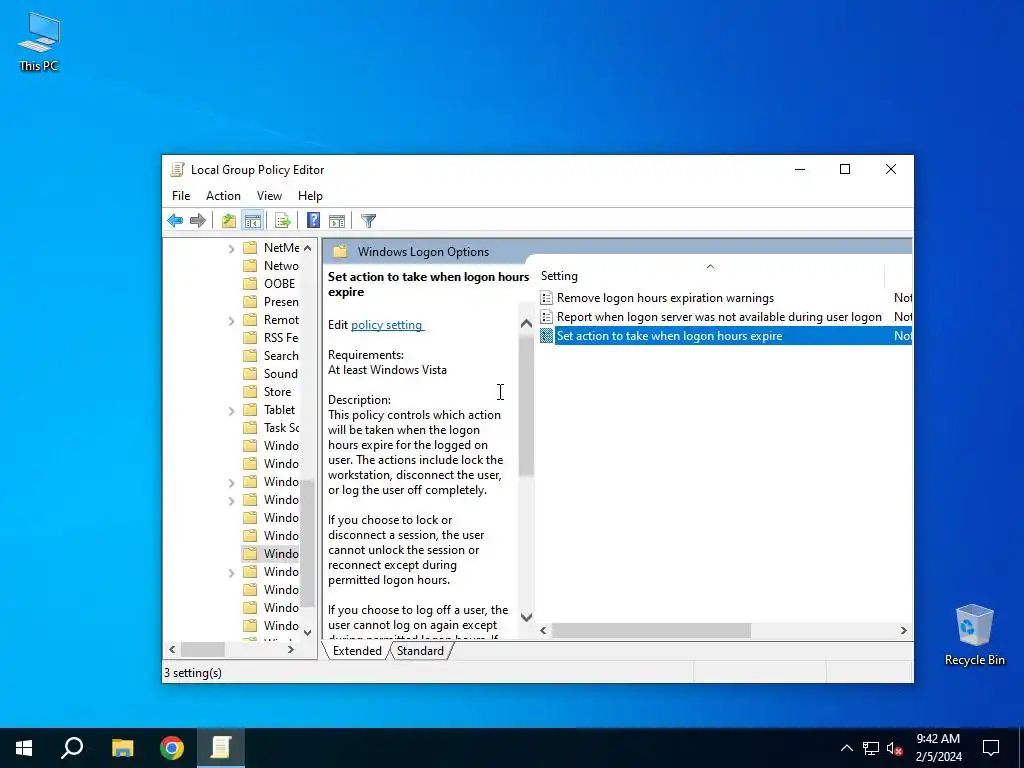
Task: Click the Up one level folder icon
Action: tap(229, 221)
